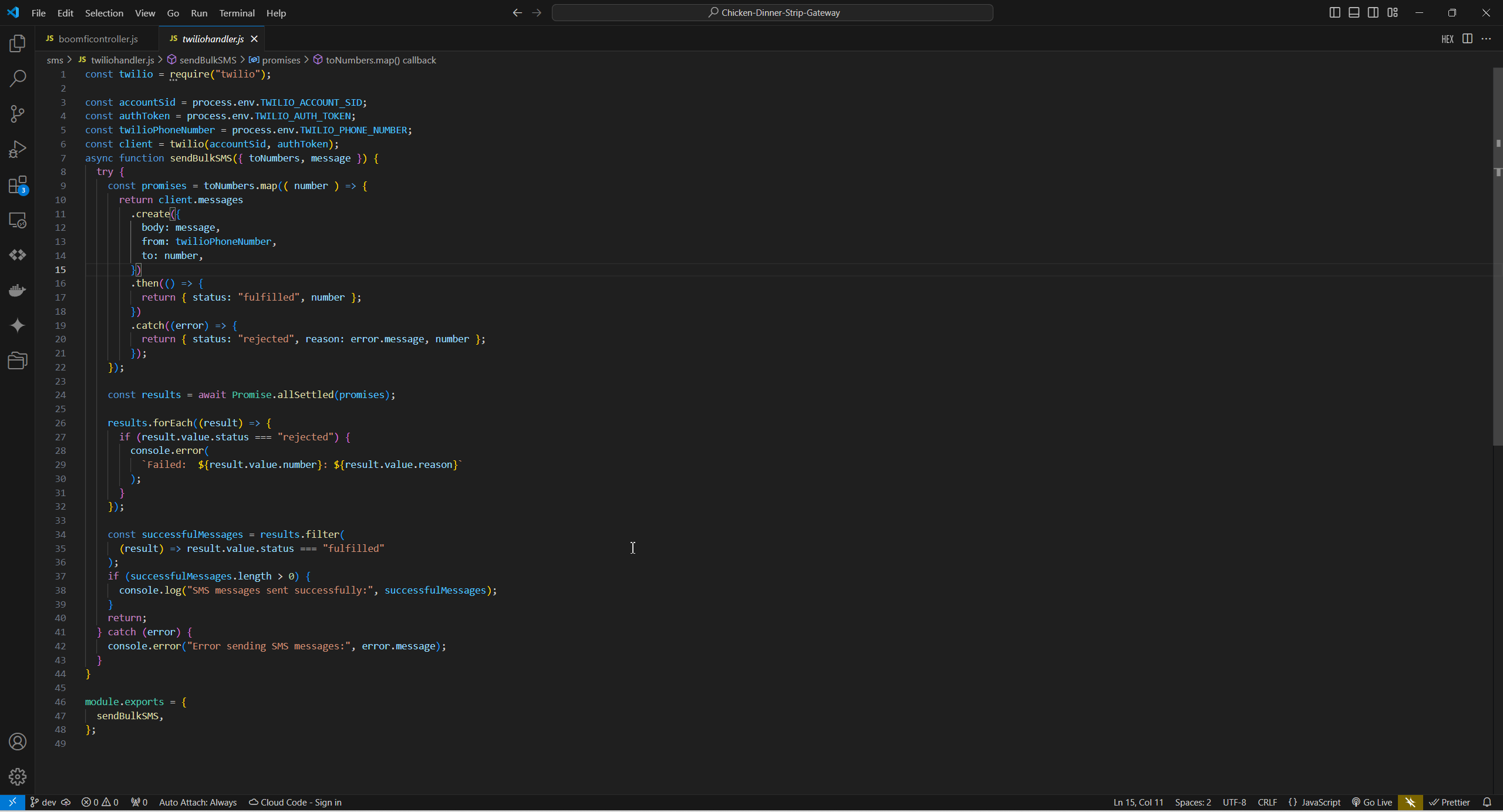Toggle the bottom panel layout button
This screenshot has height=812, width=1503.
[1354, 12]
